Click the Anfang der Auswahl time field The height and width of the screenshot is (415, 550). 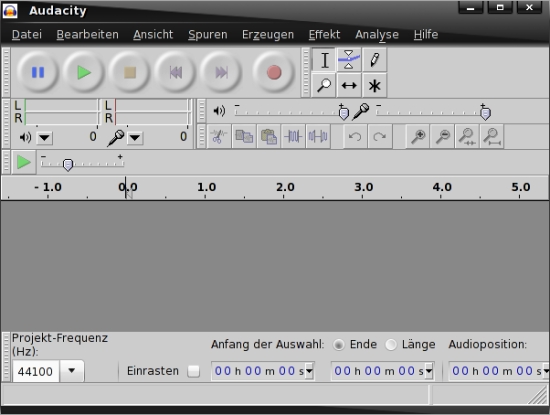(x=263, y=371)
